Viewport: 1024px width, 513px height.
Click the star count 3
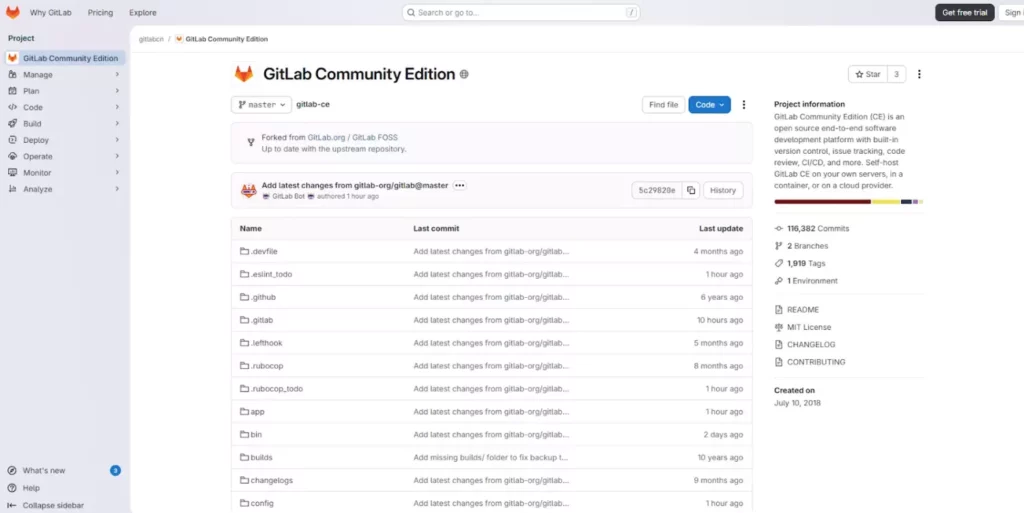tap(896, 74)
